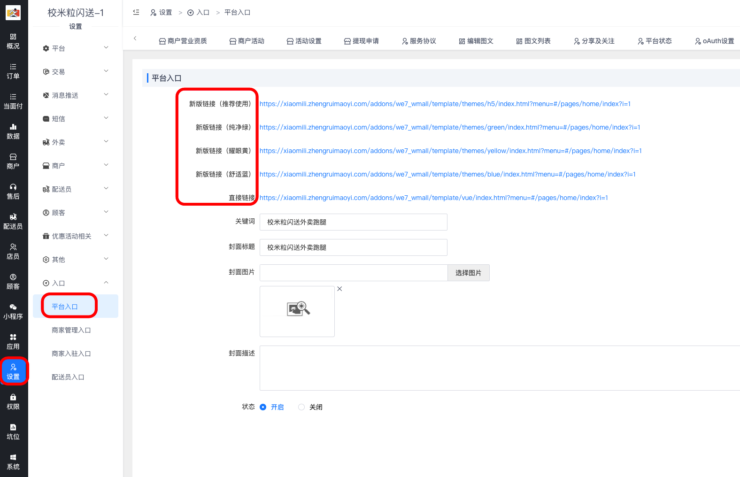Open 数据 data sidebar icon

[x=13, y=130]
